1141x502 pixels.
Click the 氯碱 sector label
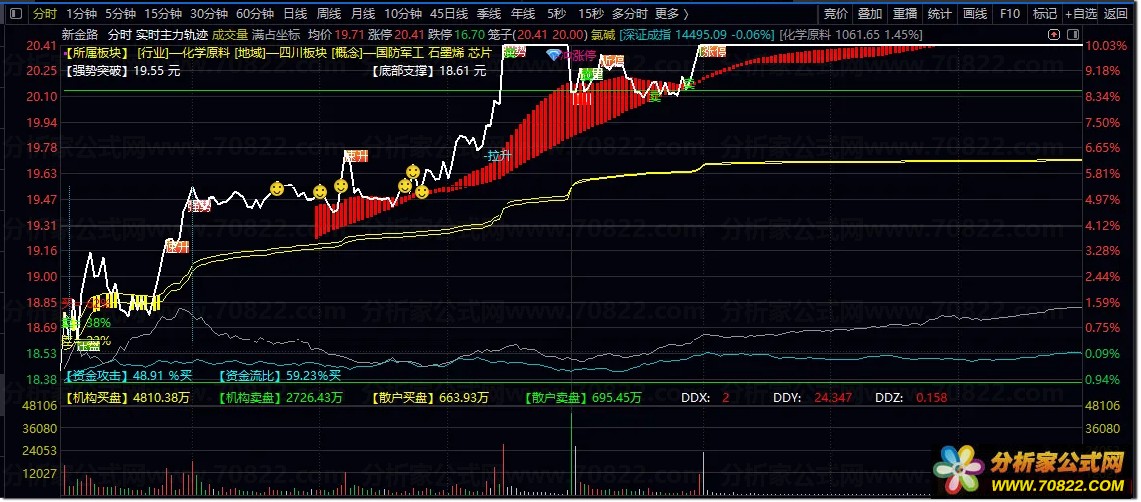603,34
